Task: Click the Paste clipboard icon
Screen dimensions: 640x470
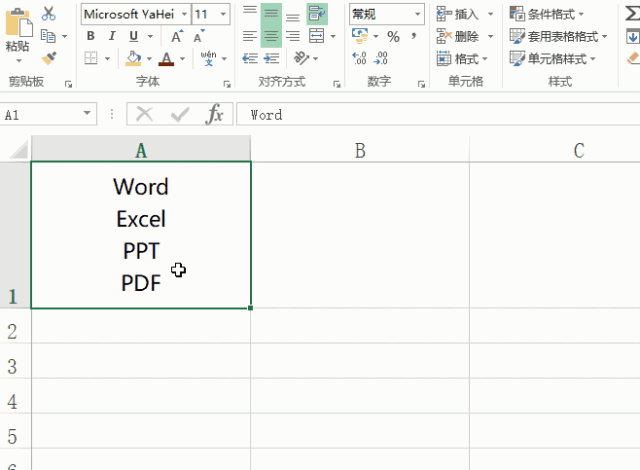Action: [18, 23]
